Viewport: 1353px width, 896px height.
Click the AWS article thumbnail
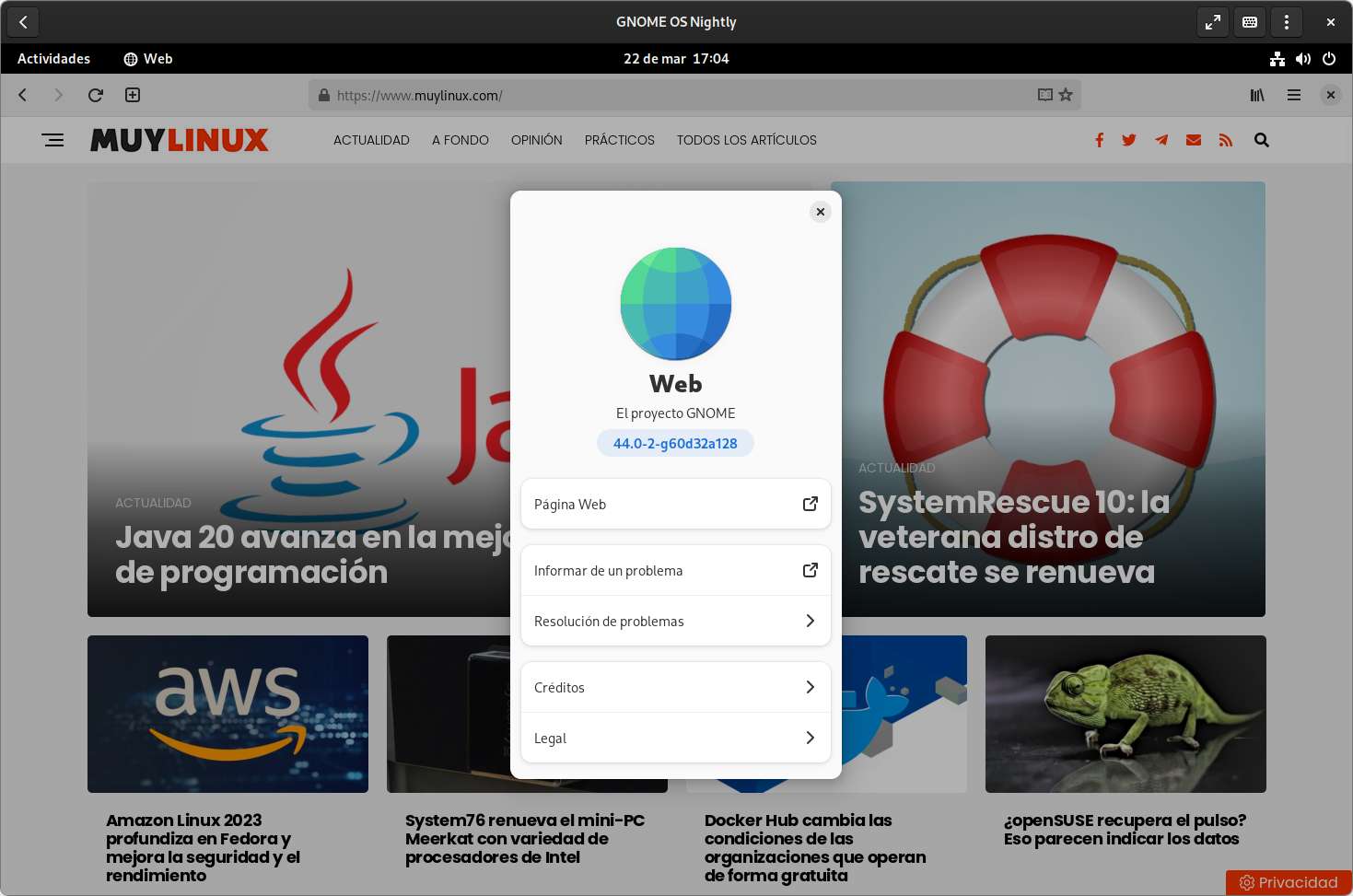[x=227, y=714]
